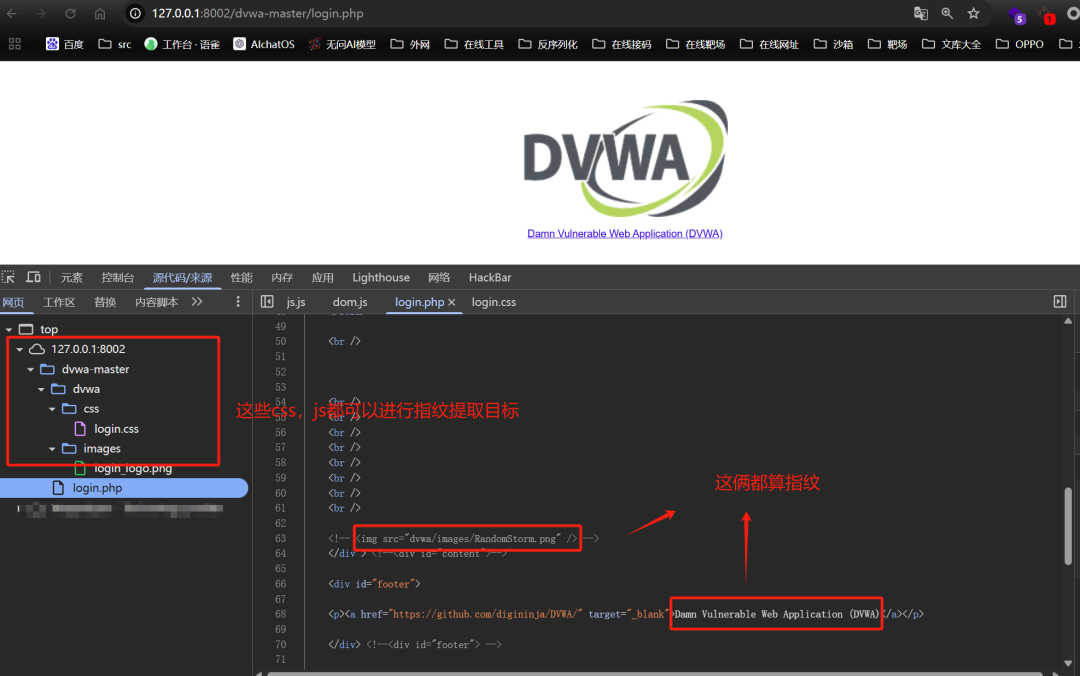Open the AIchatOS bookmark
This screenshot has height=676, width=1080.
pos(264,44)
